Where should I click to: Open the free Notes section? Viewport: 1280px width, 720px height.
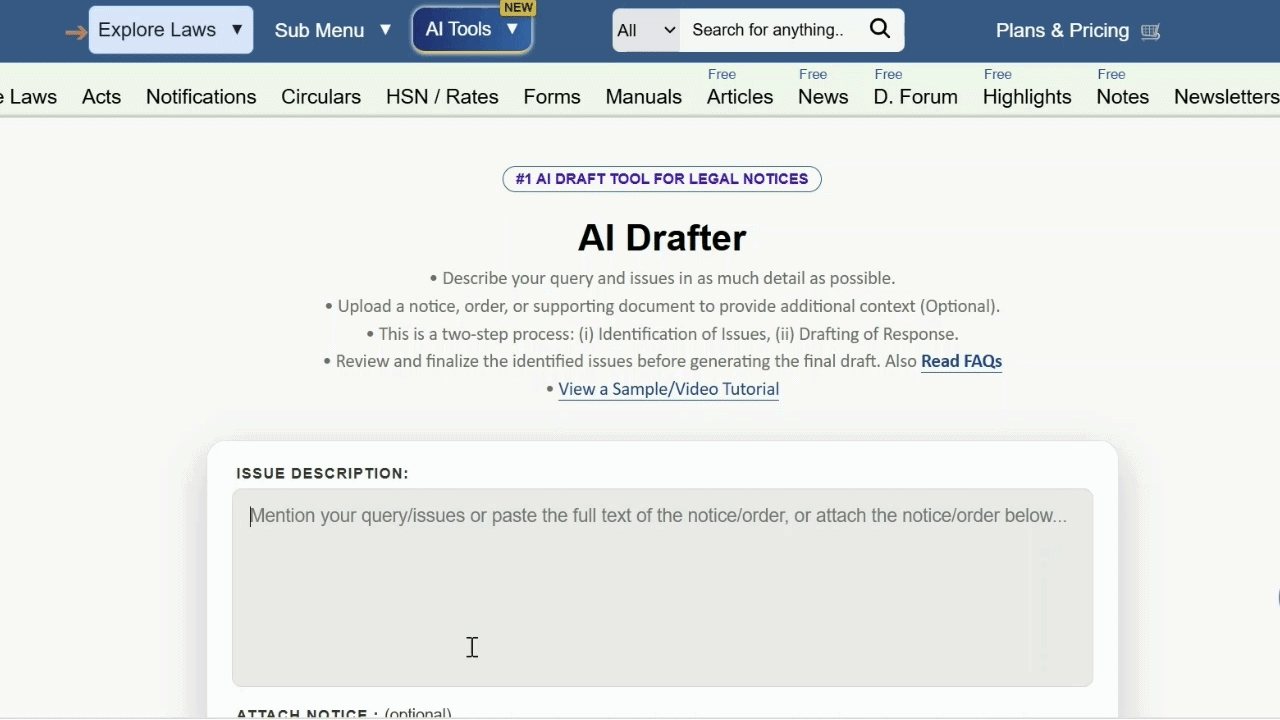click(x=1123, y=97)
